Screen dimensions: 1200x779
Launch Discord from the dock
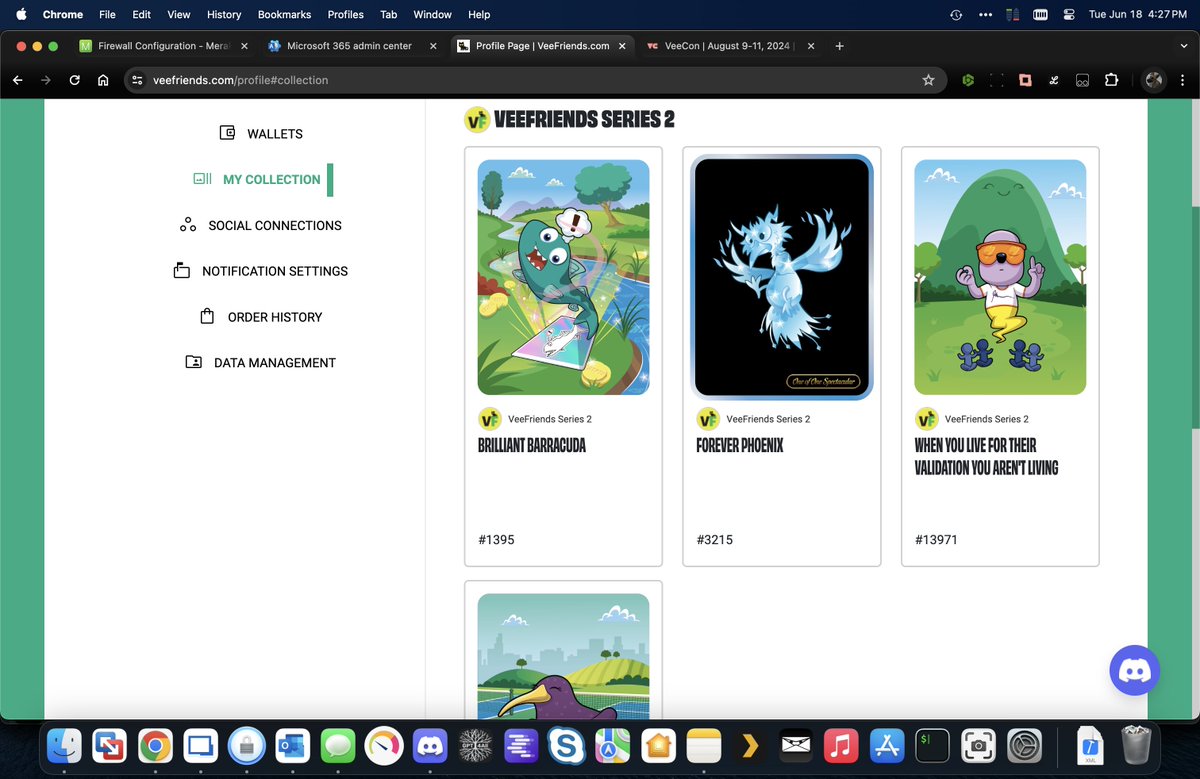[x=431, y=746]
